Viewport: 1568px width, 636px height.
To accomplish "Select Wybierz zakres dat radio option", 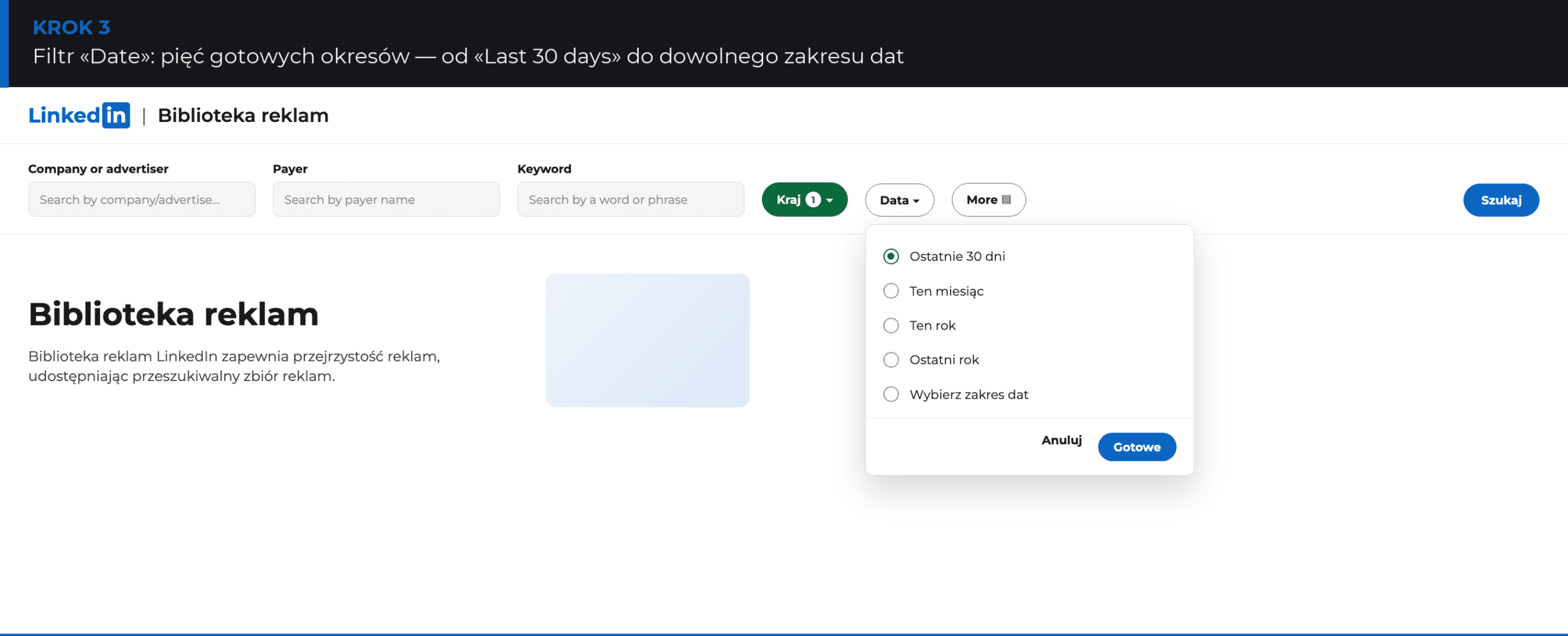I will 891,394.
